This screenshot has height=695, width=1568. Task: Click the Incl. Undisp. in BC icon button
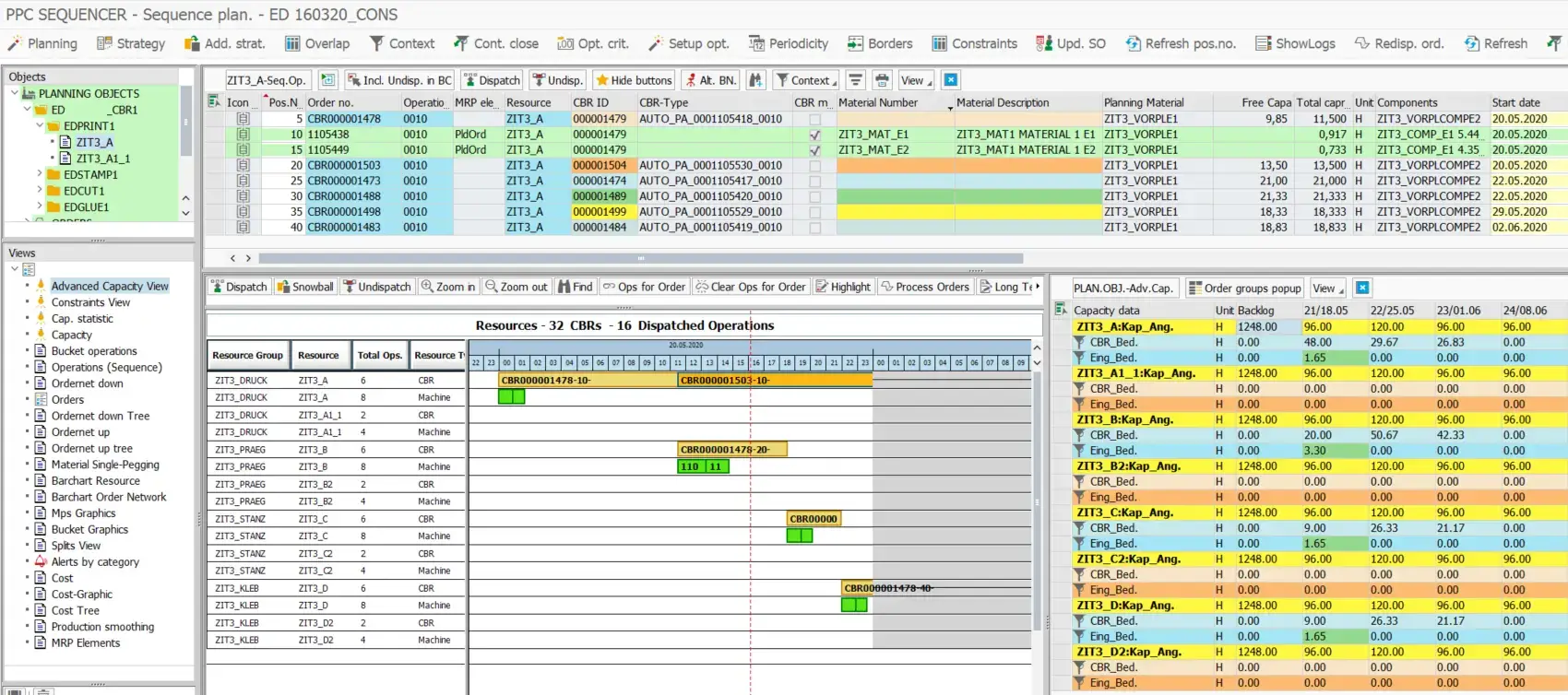399,80
